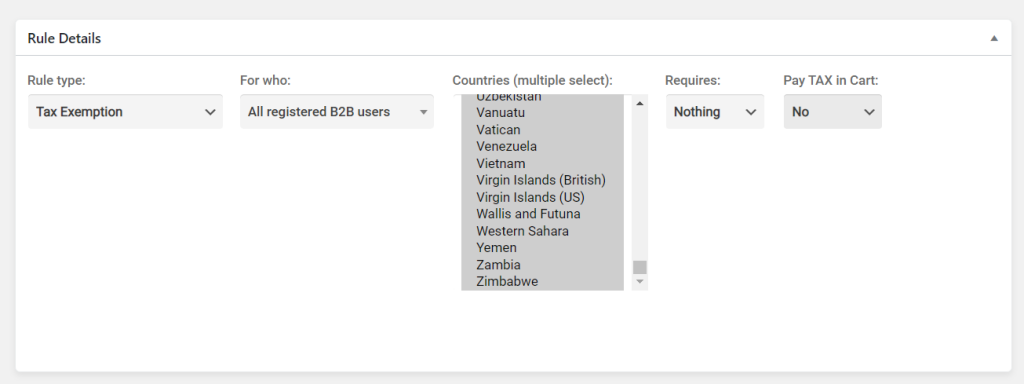
Task: Click the country list scroll up arrow
Action: [x=640, y=103]
